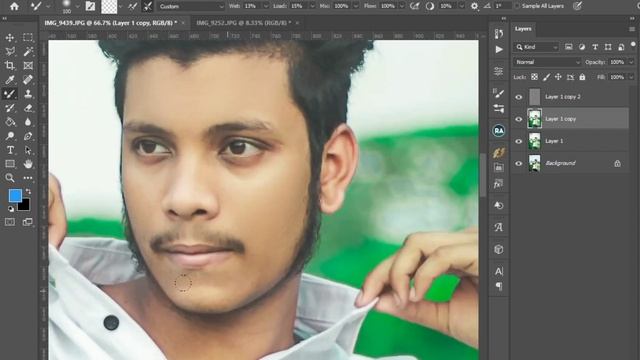Viewport: 640px width, 360px height.
Task: Select the Hand tool
Action: point(28,164)
